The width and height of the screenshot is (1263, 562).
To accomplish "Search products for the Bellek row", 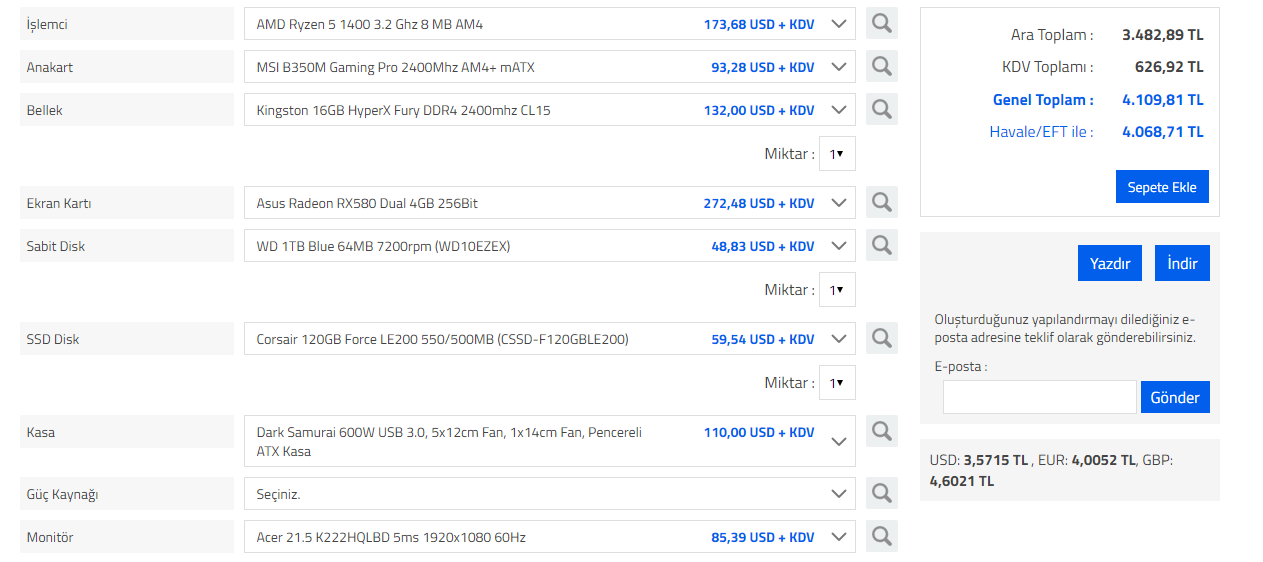I will [881, 109].
